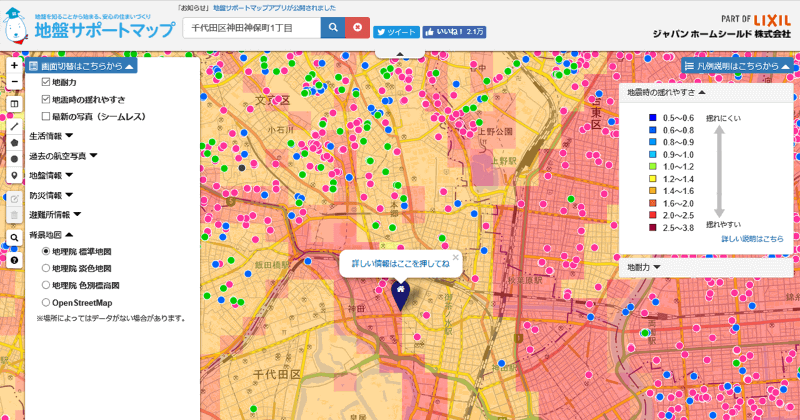
Task: Select the polygon drawing tool
Action: click(x=14, y=142)
